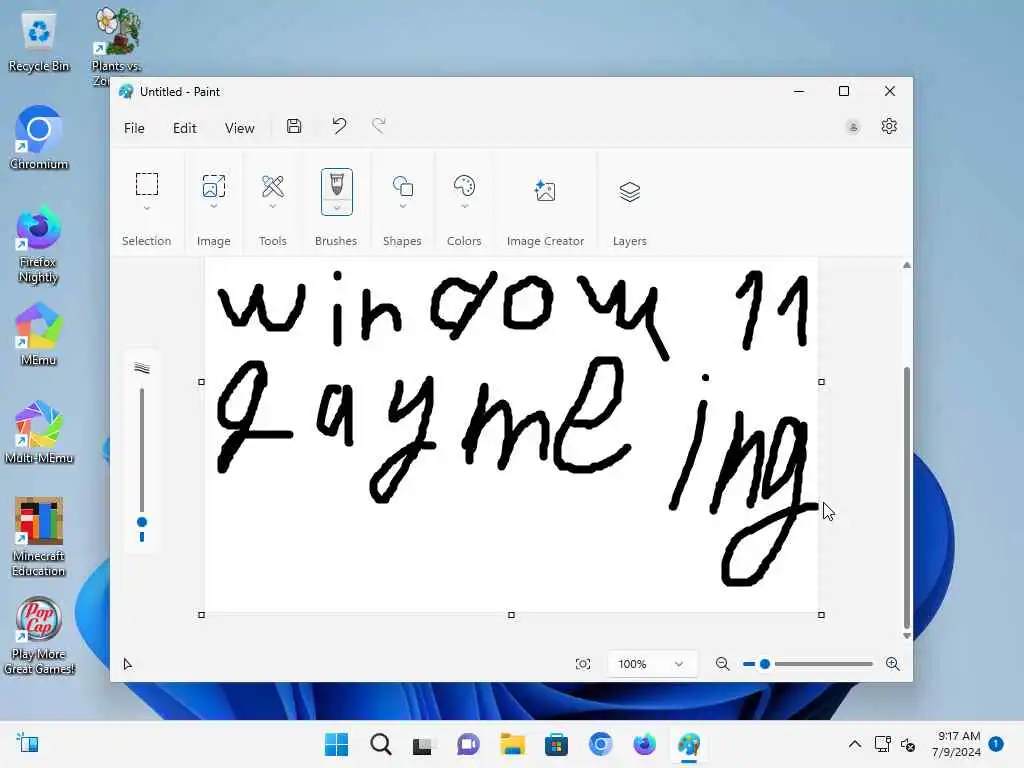Click the brush thickness icon above slider
The width and height of the screenshot is (1024, 768).
click(x=142, y=368)
